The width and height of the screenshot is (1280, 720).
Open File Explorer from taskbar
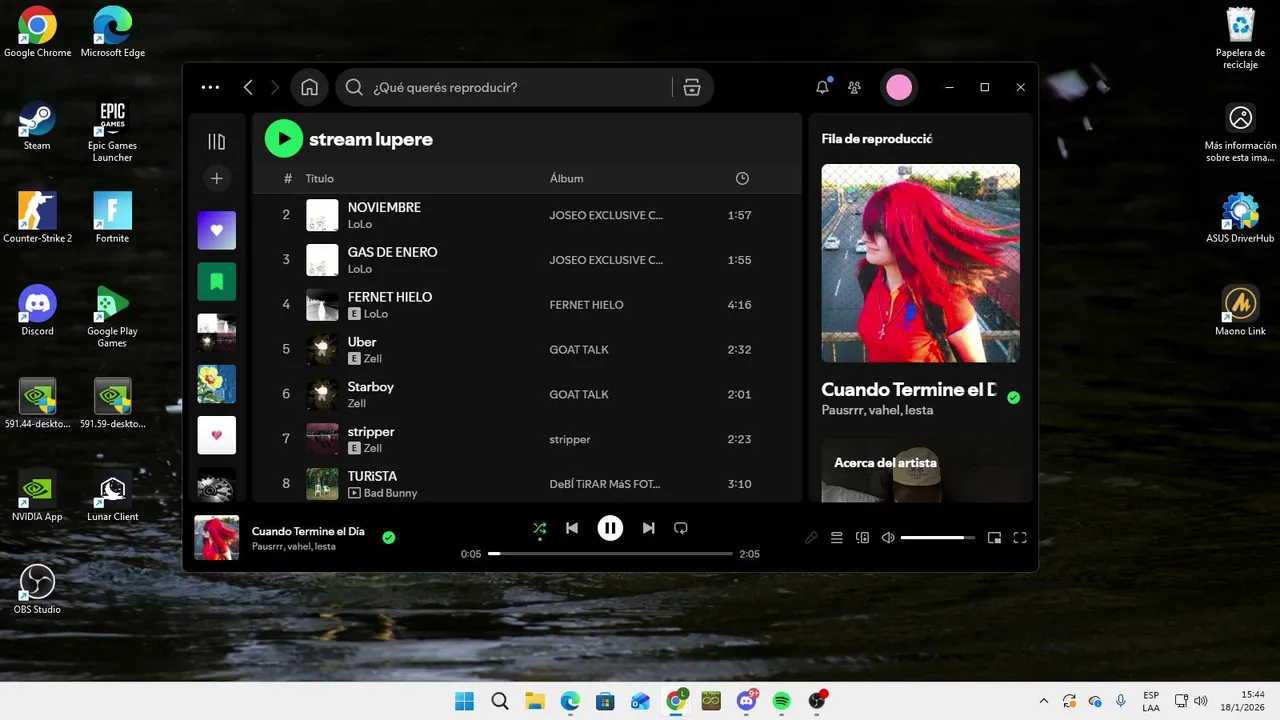(x=534, y=701)
